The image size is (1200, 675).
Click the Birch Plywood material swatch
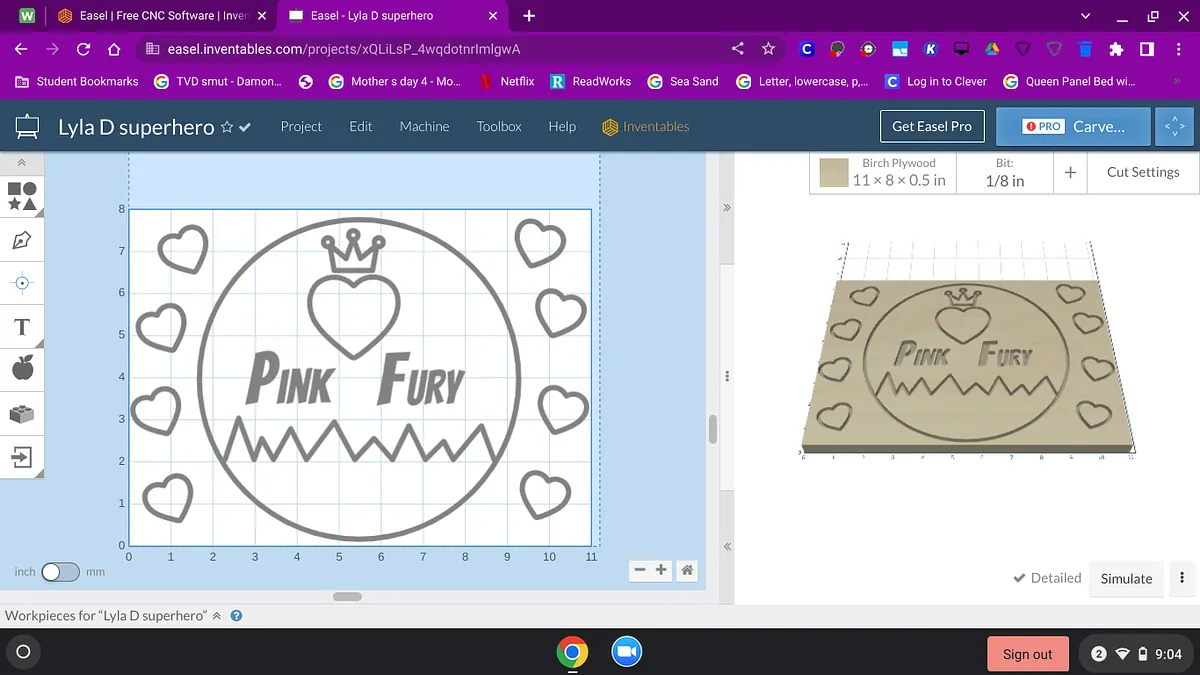click(834, 173)
